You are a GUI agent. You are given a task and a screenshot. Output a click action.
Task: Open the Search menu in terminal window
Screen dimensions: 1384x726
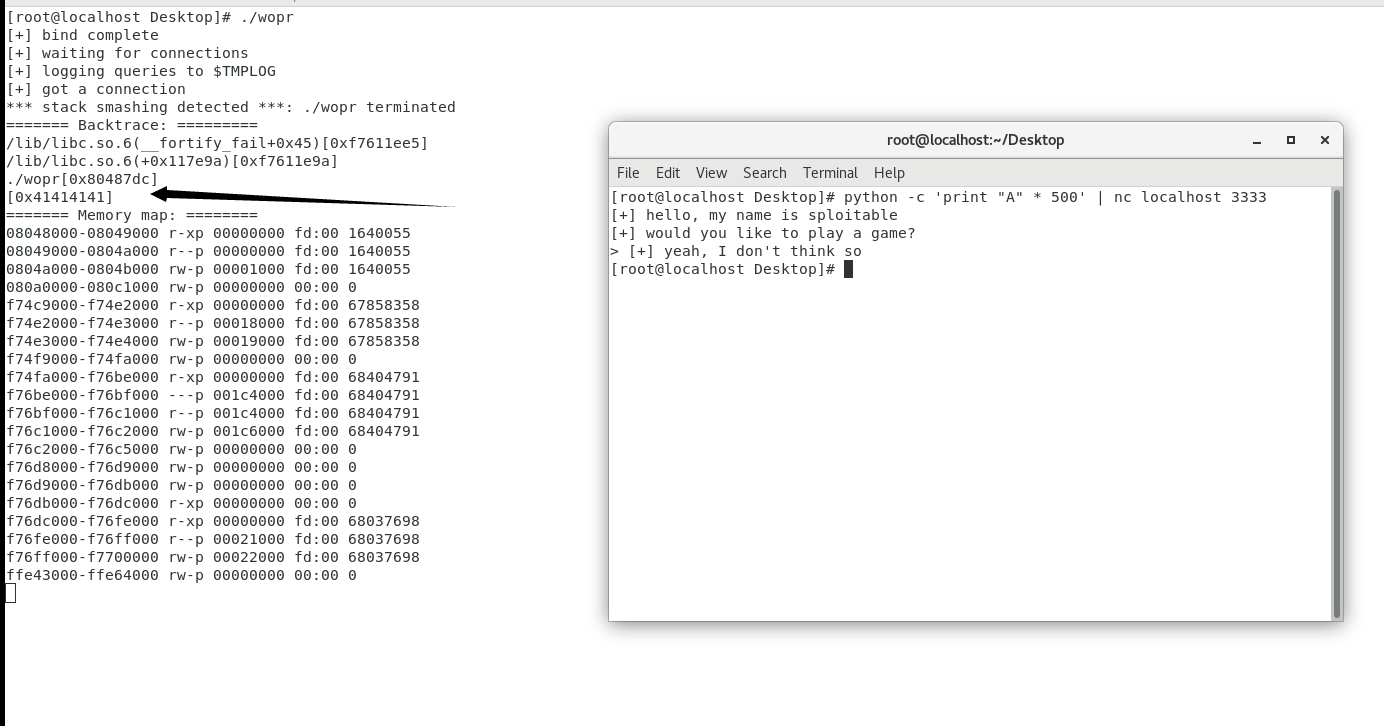(764, 173)
